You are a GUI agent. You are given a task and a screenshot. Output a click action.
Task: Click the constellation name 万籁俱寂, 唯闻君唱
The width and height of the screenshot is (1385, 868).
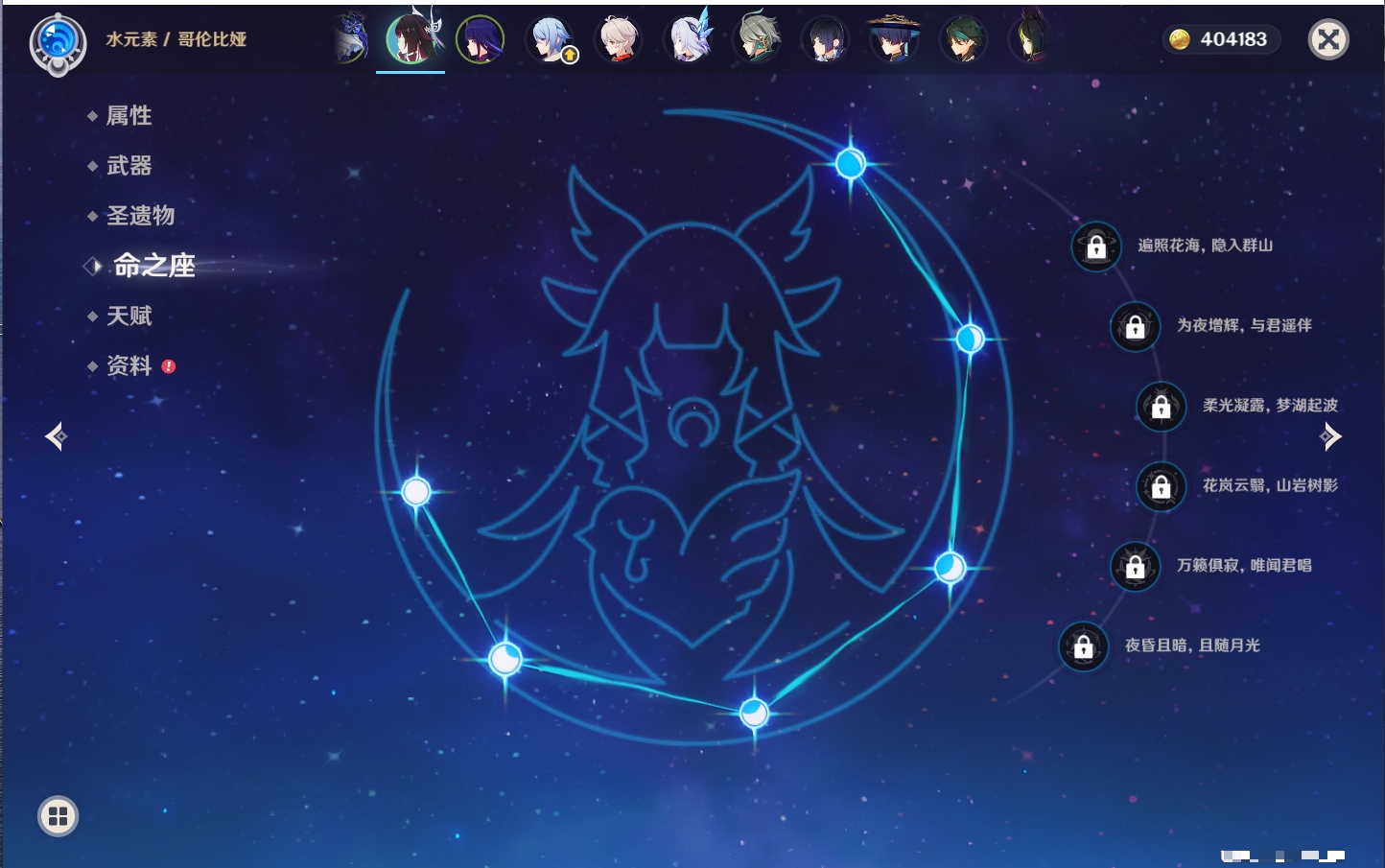[x=1244, y=566]
